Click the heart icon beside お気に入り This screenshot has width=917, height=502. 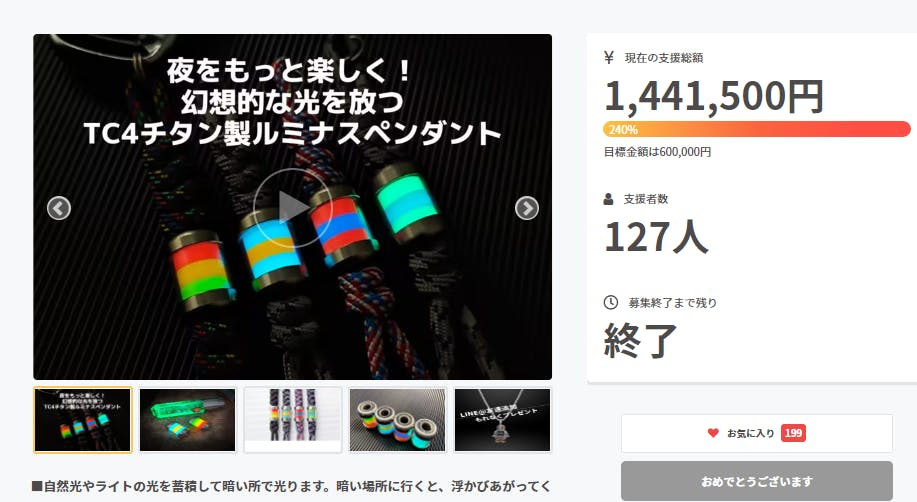(x=713, y=433)
